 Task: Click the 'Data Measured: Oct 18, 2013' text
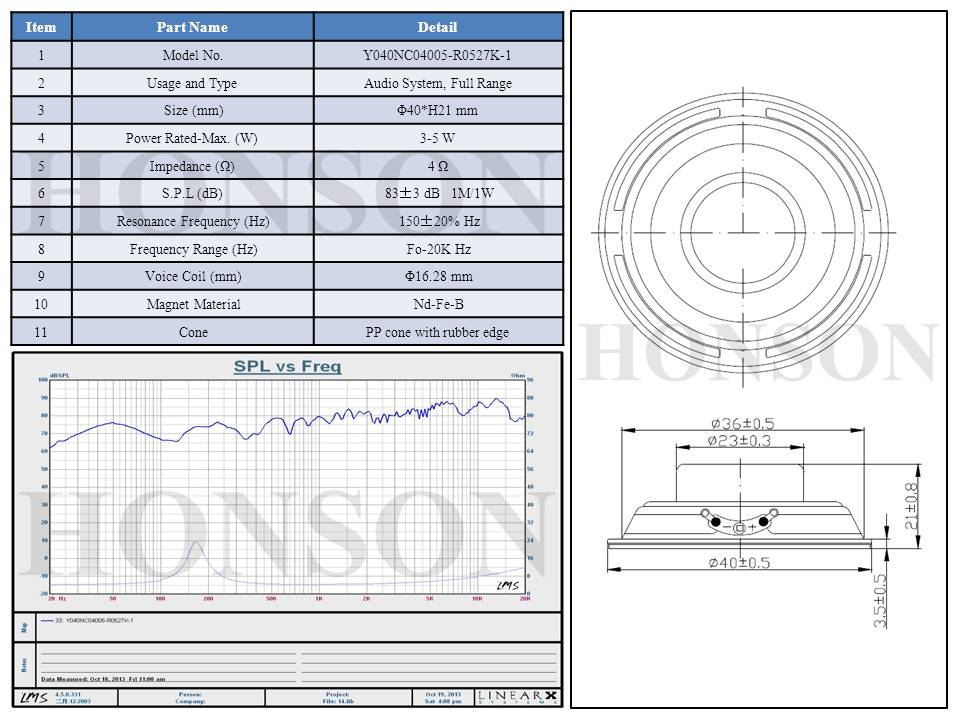103,679
